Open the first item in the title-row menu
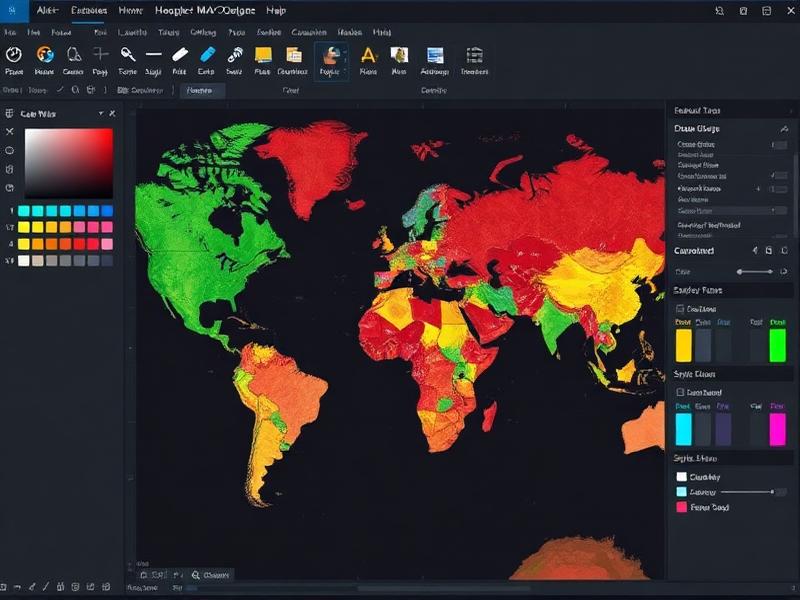The height and width of the screenshot is (600, 800). [47, 11]
